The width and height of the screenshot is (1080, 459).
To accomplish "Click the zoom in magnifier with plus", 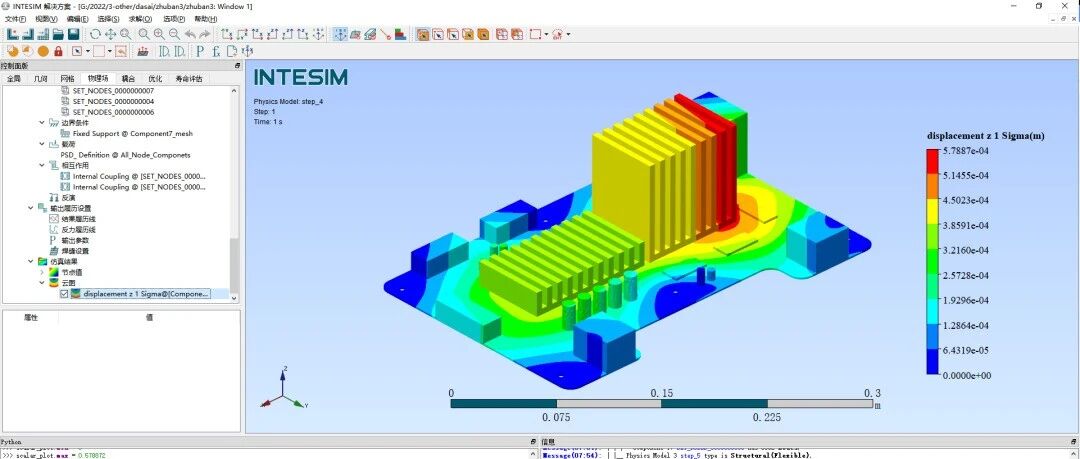I will [x=159, y=34].
